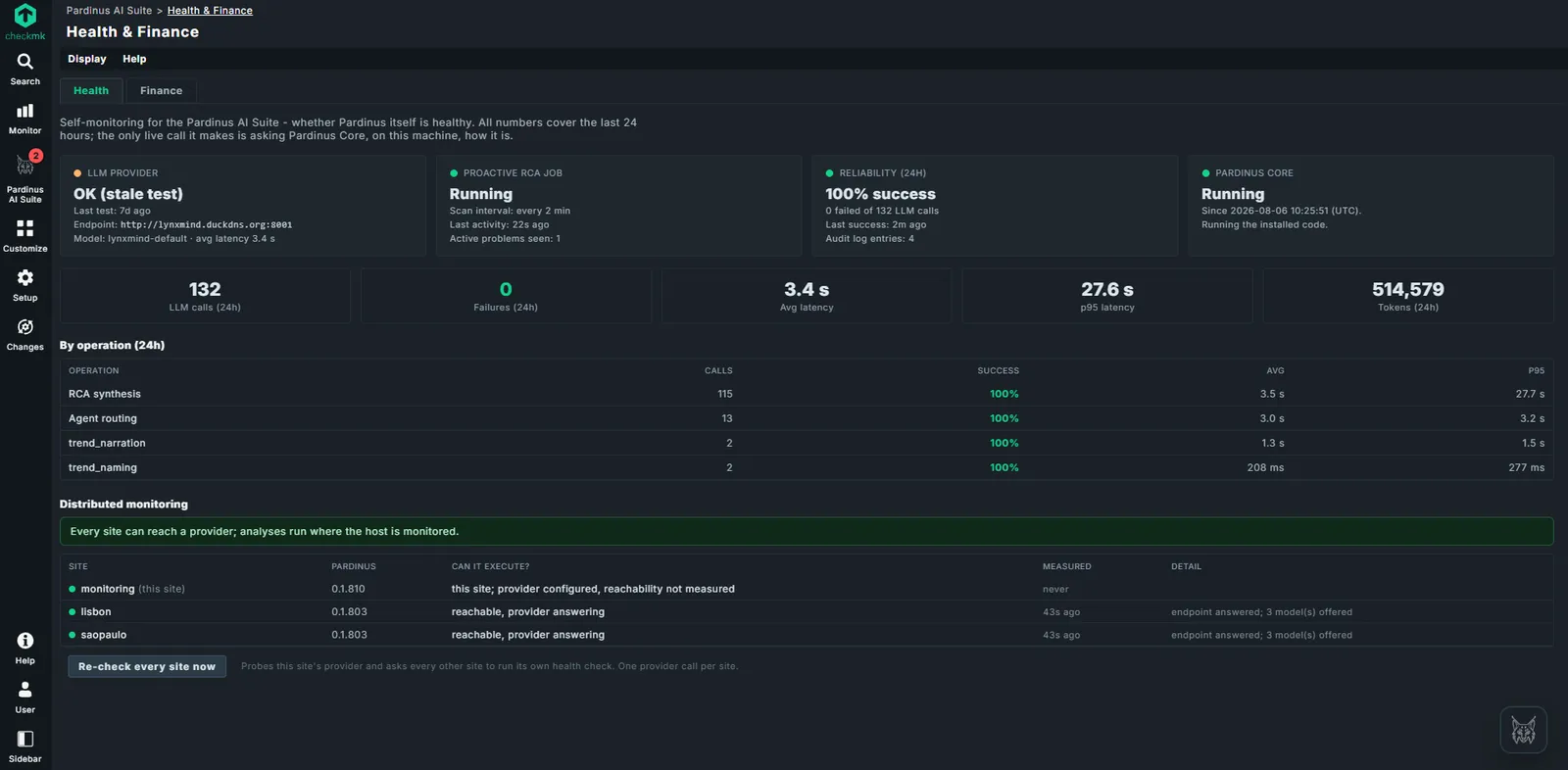Click the saopaulo site name
The height and width of the screenshot is (770, 1568).
pyautogui.click(x=104, y=635)
